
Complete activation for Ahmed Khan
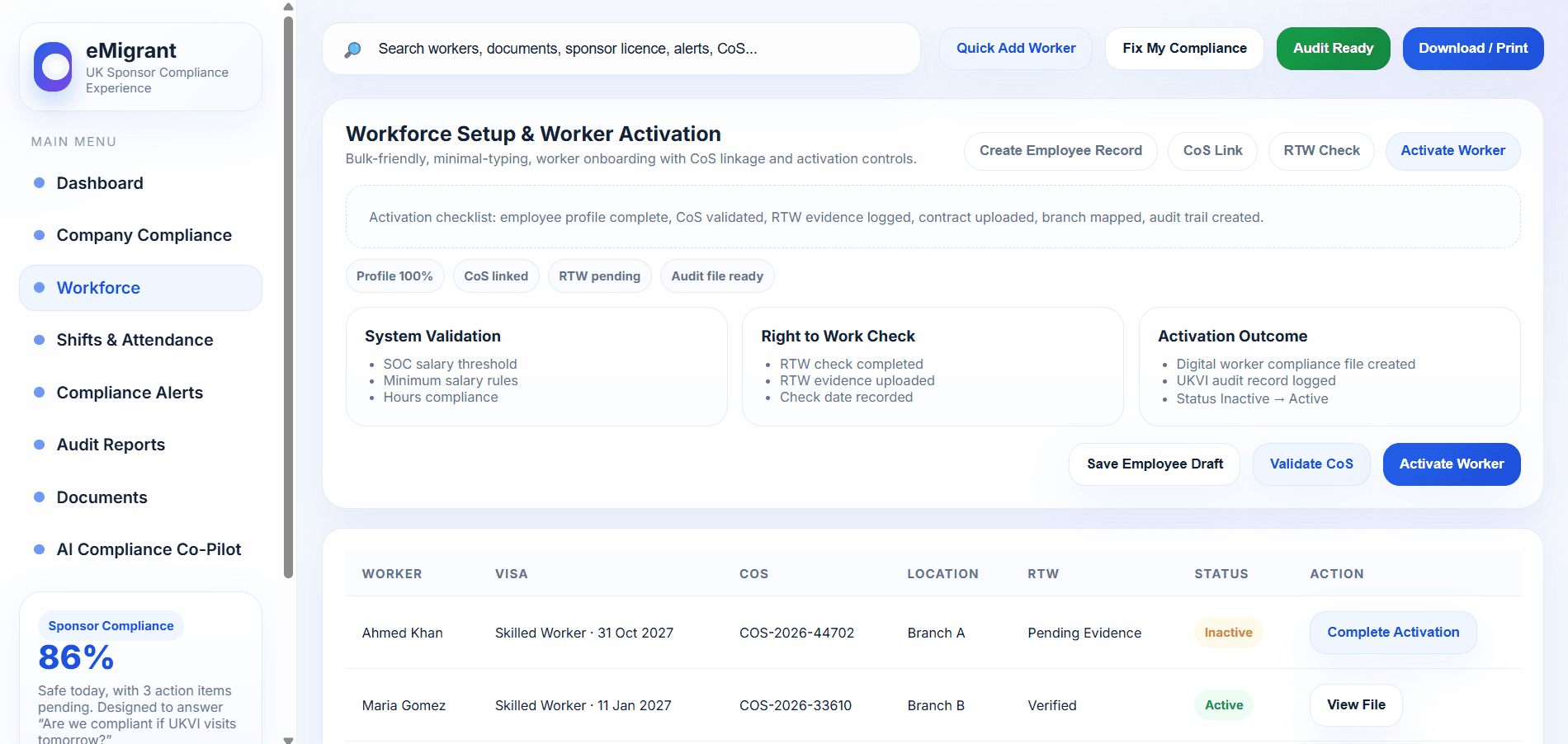1392,632
